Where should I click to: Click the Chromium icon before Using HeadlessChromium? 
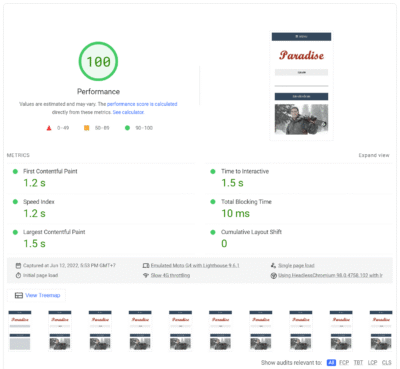click(273, 276)
